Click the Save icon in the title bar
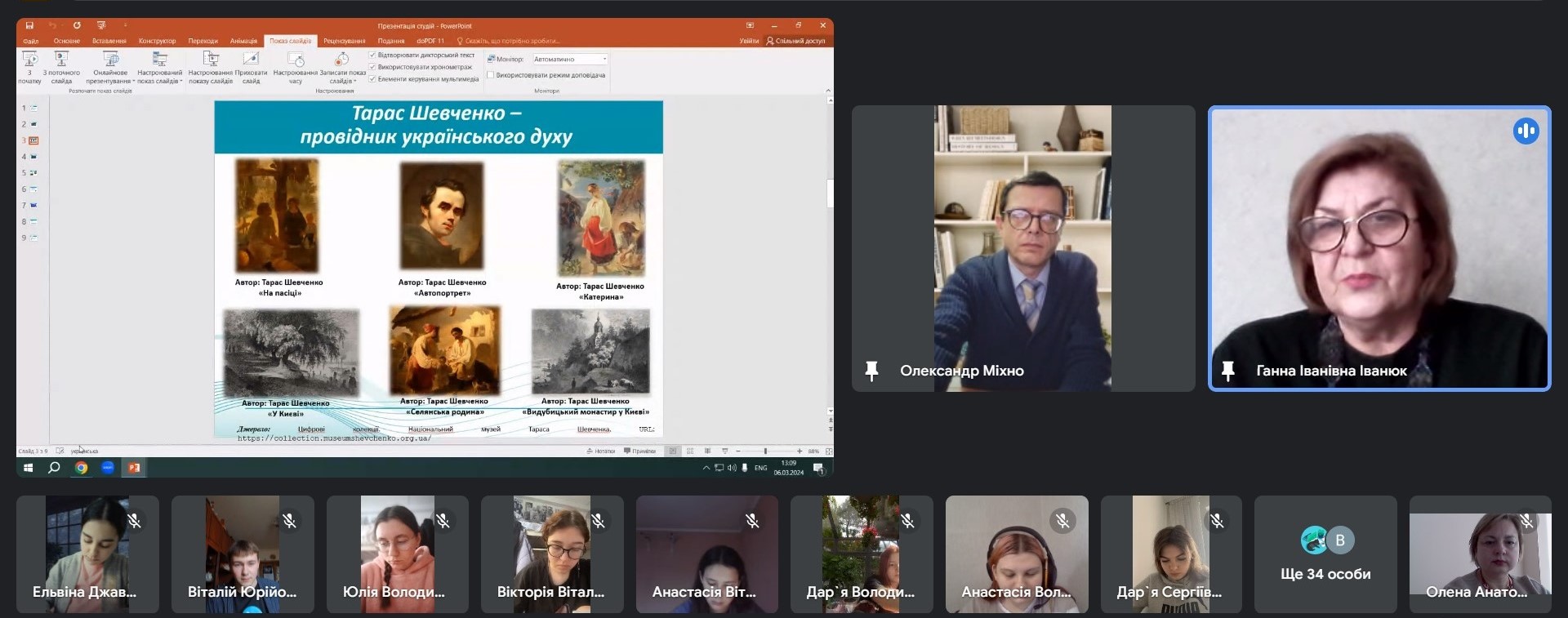 pos(29,25)
